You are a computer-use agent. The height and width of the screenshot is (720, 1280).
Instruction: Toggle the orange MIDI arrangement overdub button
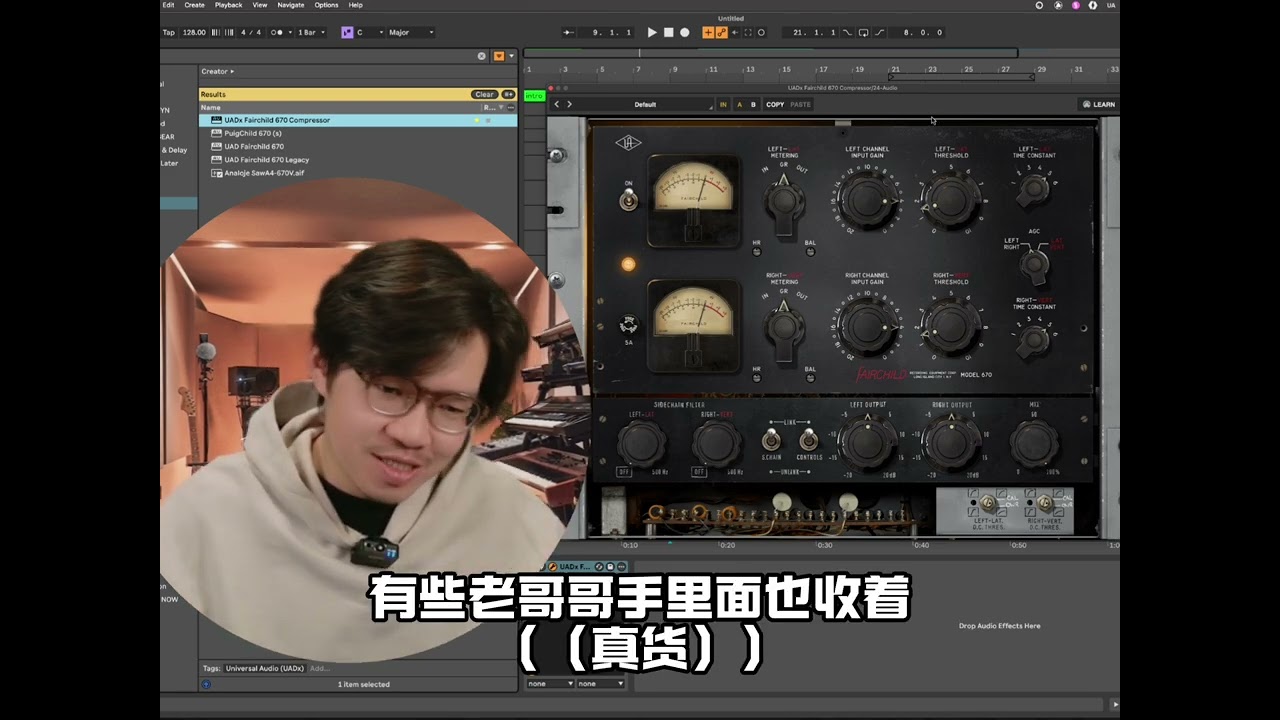click(709, 32)
